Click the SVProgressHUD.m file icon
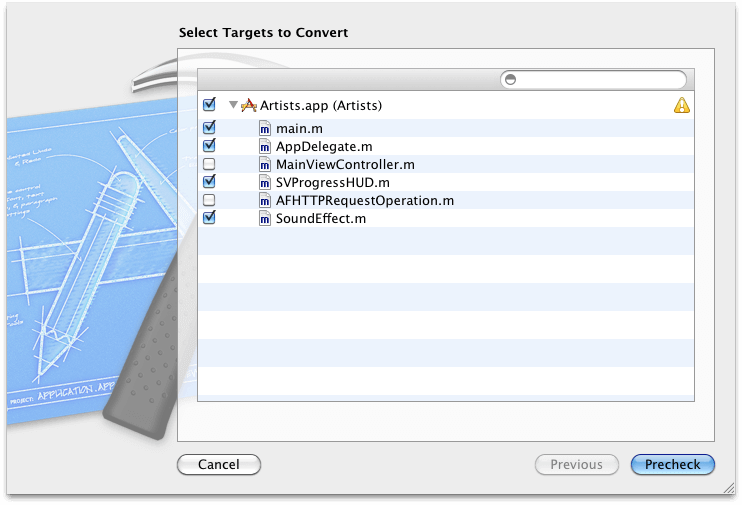 [265, 182]
